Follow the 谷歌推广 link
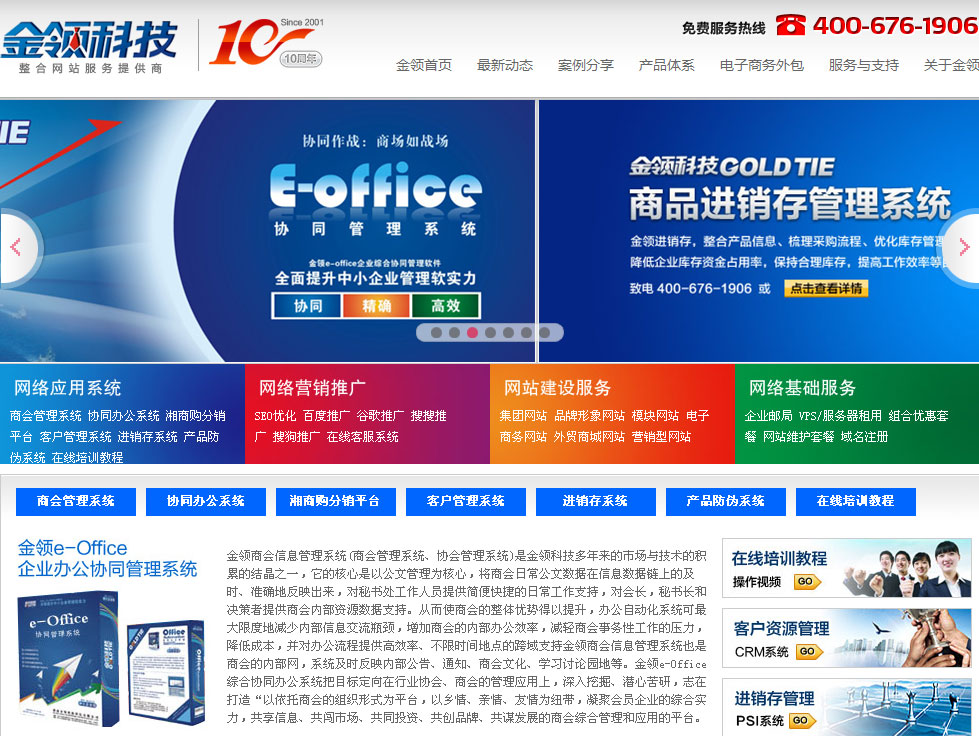This screenshot has width=979, height=736. coord(380,416)
